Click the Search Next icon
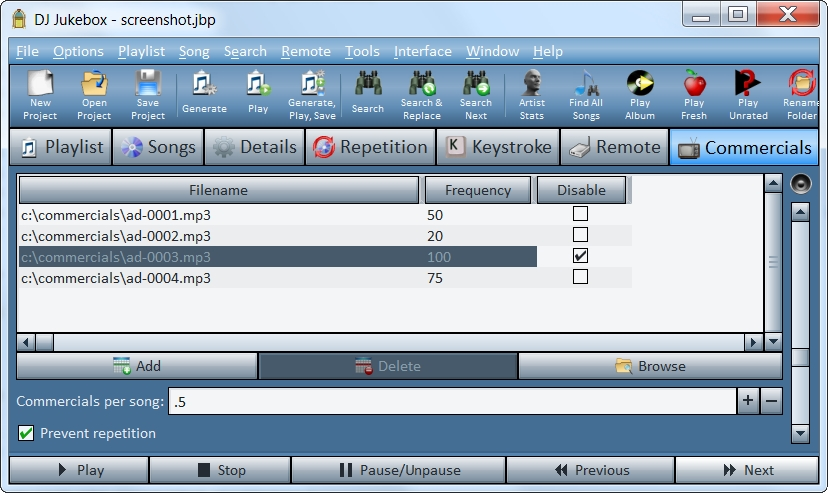Image resolution: width=828 pixels, height=493 pixels. click(476, 83)
